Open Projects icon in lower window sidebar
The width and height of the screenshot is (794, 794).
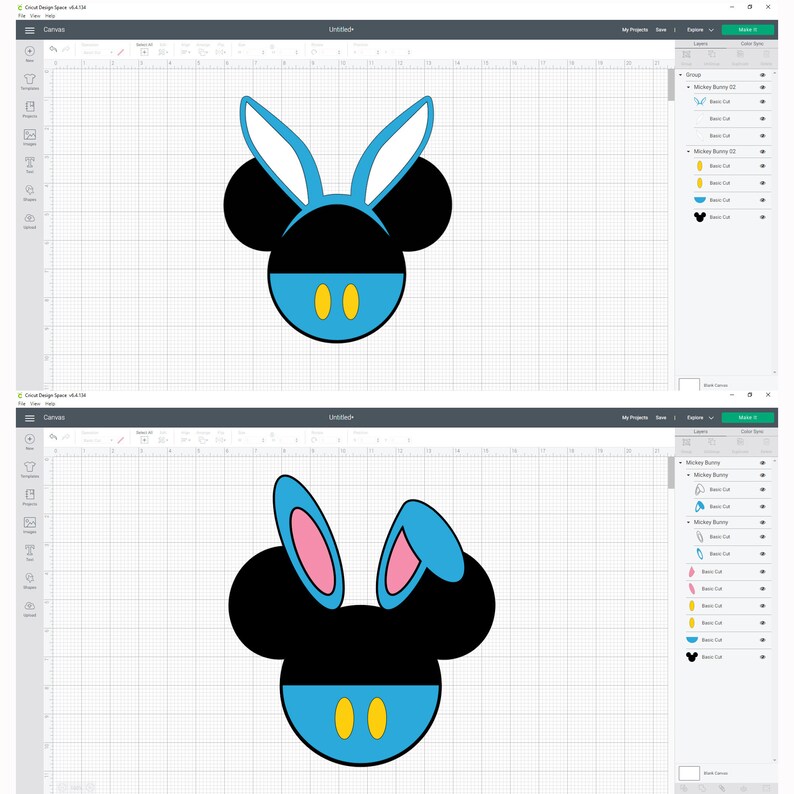click(30, 497)
